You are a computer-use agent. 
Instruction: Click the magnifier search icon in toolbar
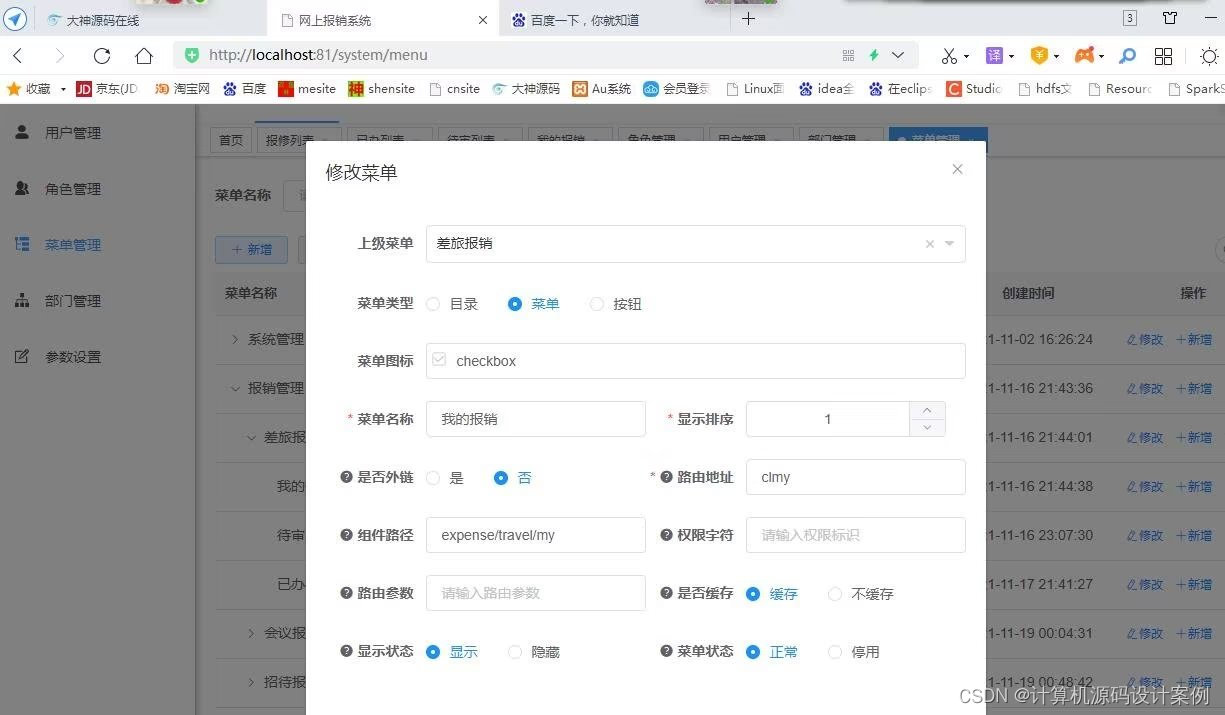tap(1127, 56)
